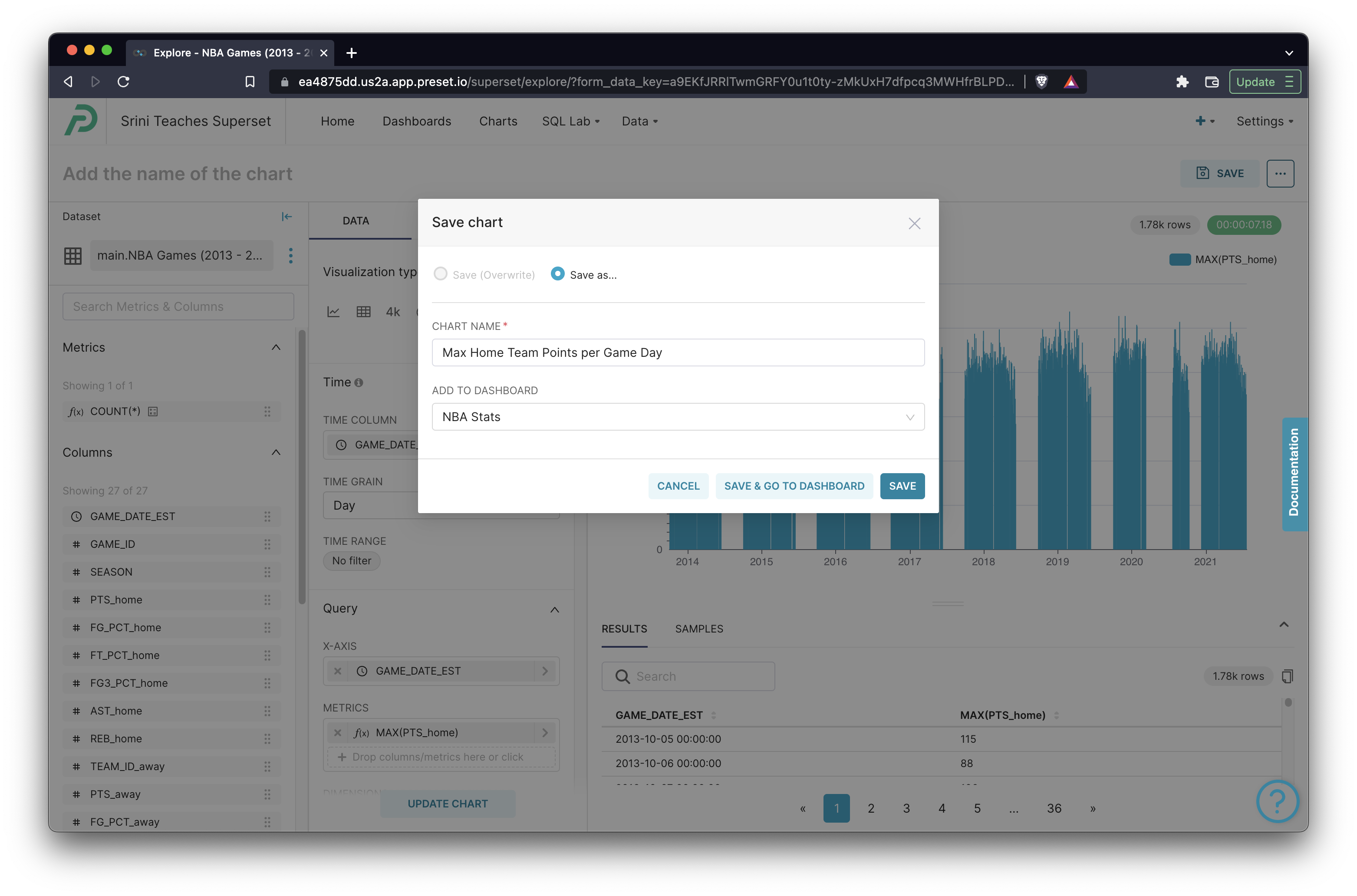Click the Chart Name text field

pyautogui.click(x=678, y=352)
